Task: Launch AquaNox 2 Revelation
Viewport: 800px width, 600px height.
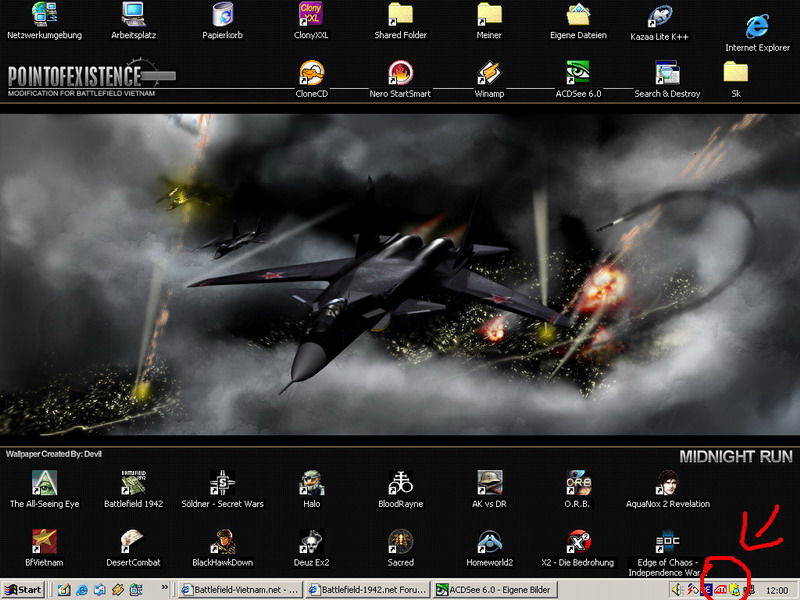Action: pyautogui.click(x=667, y=490)
